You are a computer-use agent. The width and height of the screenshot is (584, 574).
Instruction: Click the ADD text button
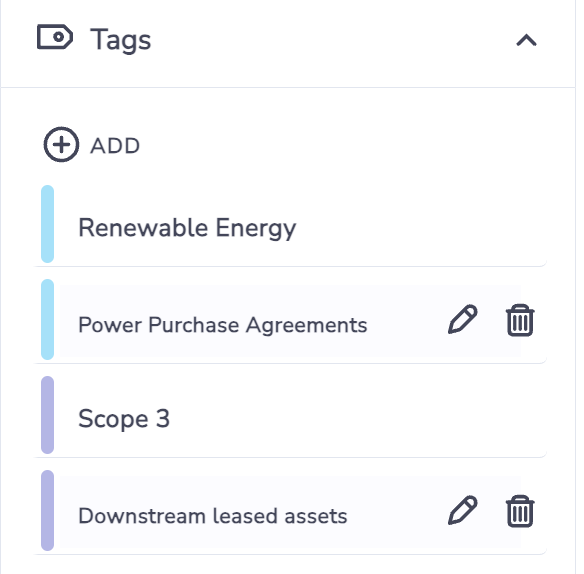point(115,146)
